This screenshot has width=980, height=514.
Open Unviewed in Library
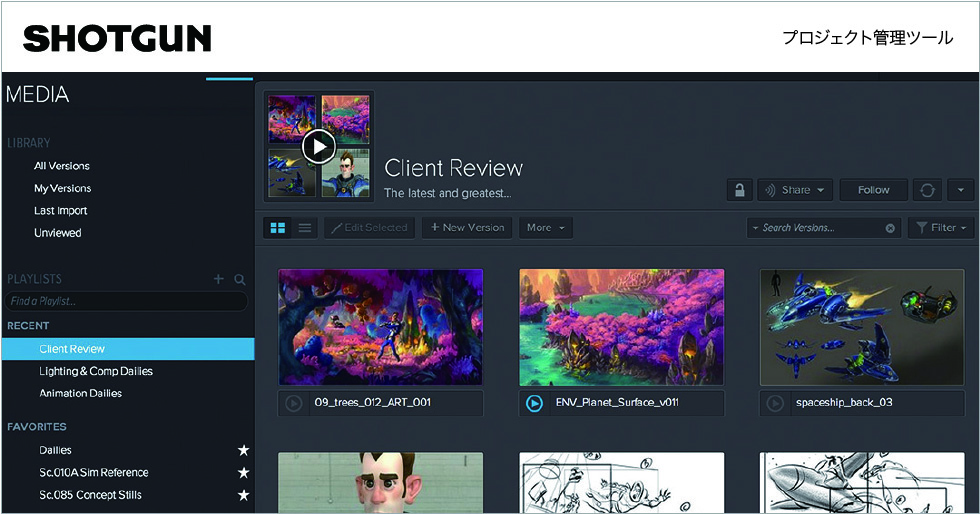[58, 233]
